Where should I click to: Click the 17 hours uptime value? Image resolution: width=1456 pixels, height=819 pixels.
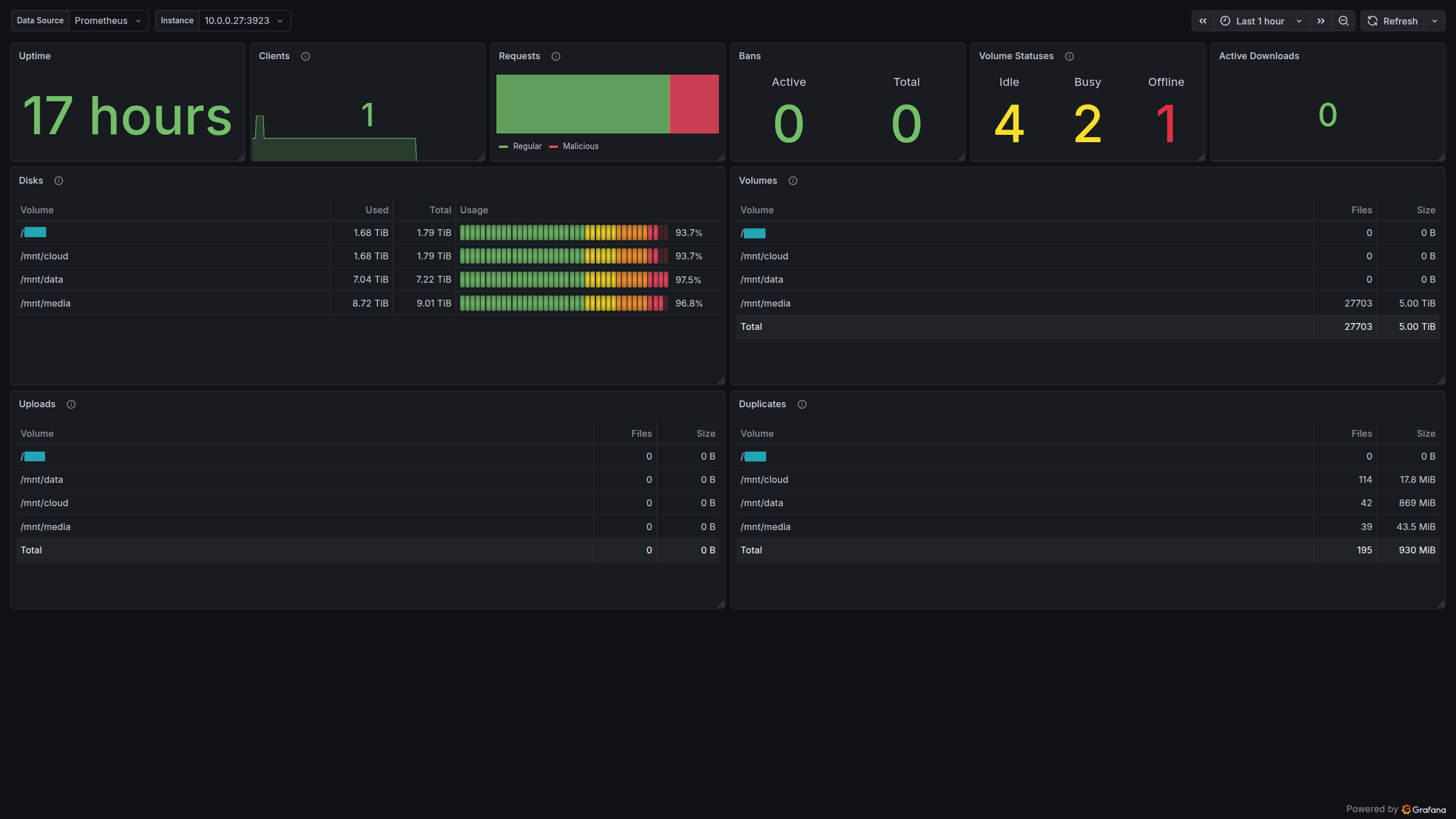pyautogui.click(x=127, y=117)
